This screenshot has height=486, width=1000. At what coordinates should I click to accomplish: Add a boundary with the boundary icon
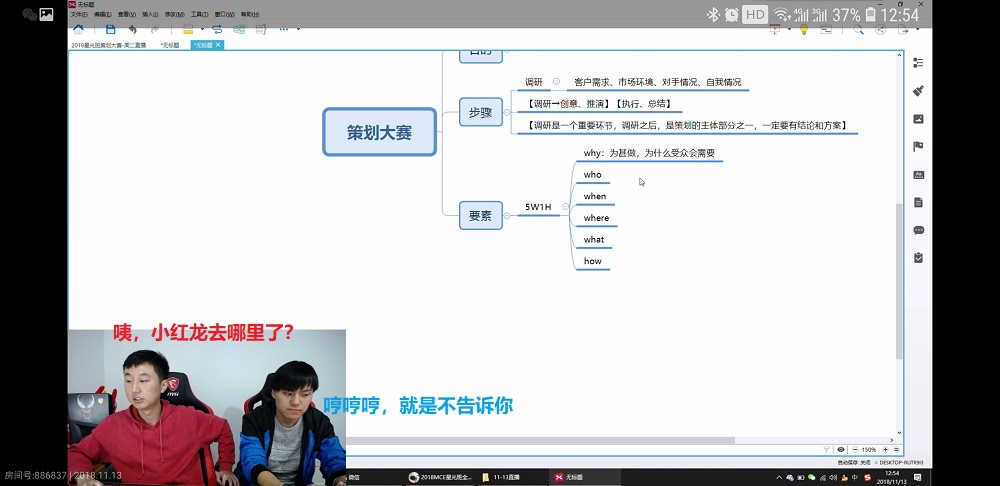click(239, 29)
